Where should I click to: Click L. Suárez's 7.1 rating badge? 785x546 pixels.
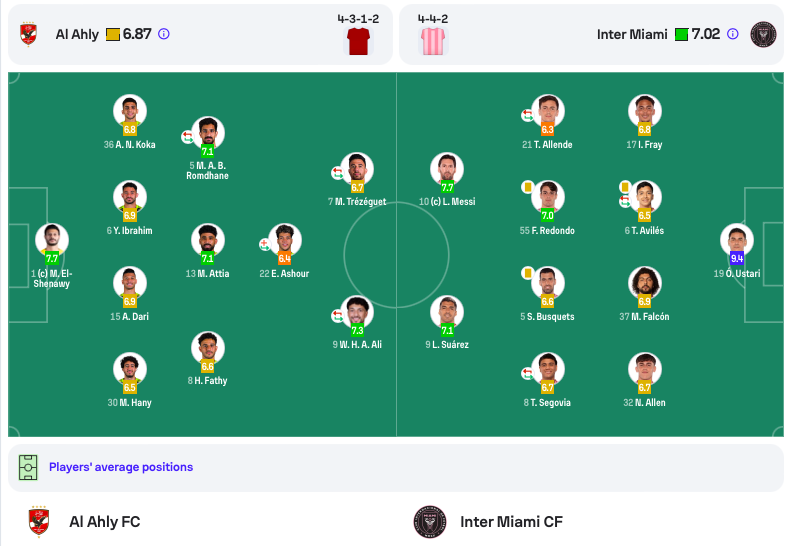point(447,330)
